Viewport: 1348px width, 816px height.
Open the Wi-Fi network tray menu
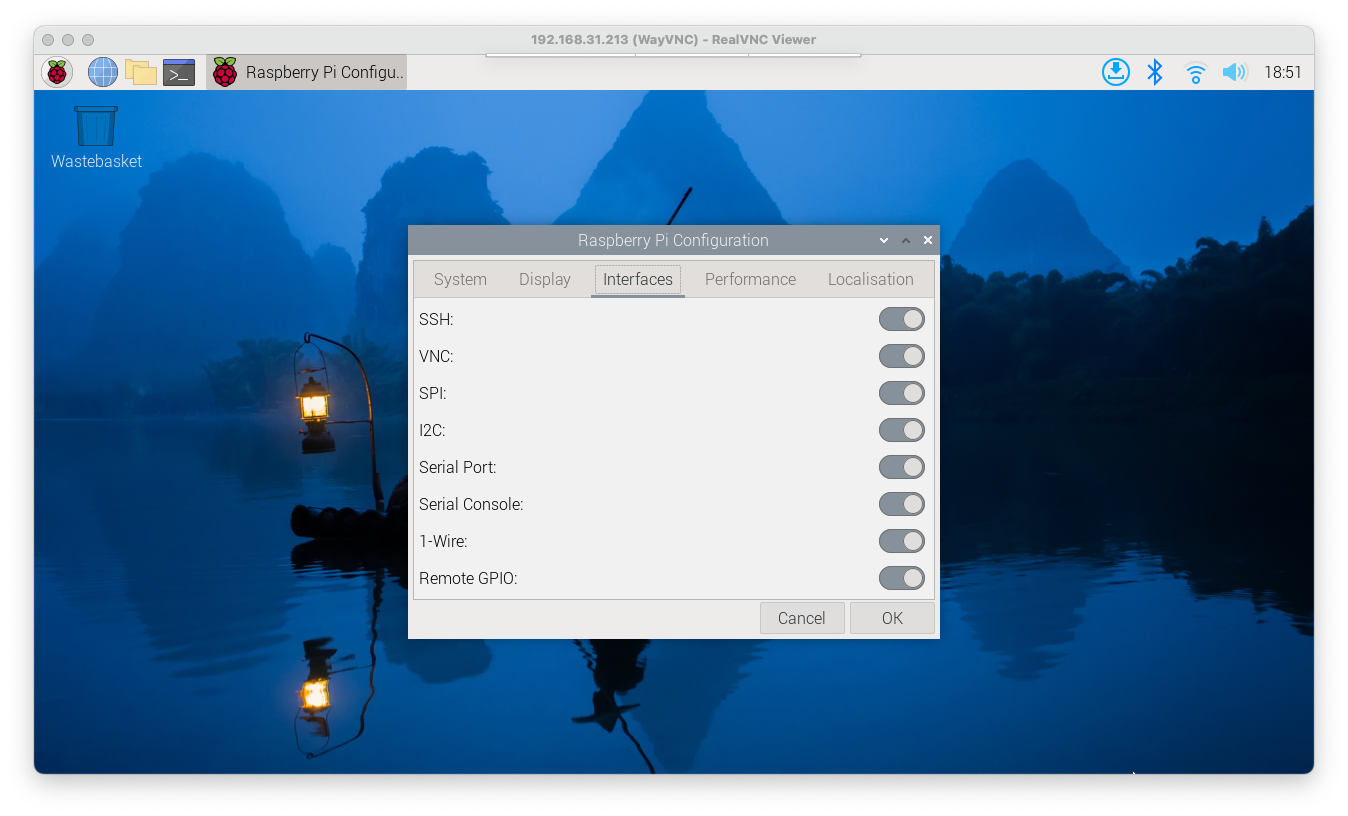pos(1195,72)
